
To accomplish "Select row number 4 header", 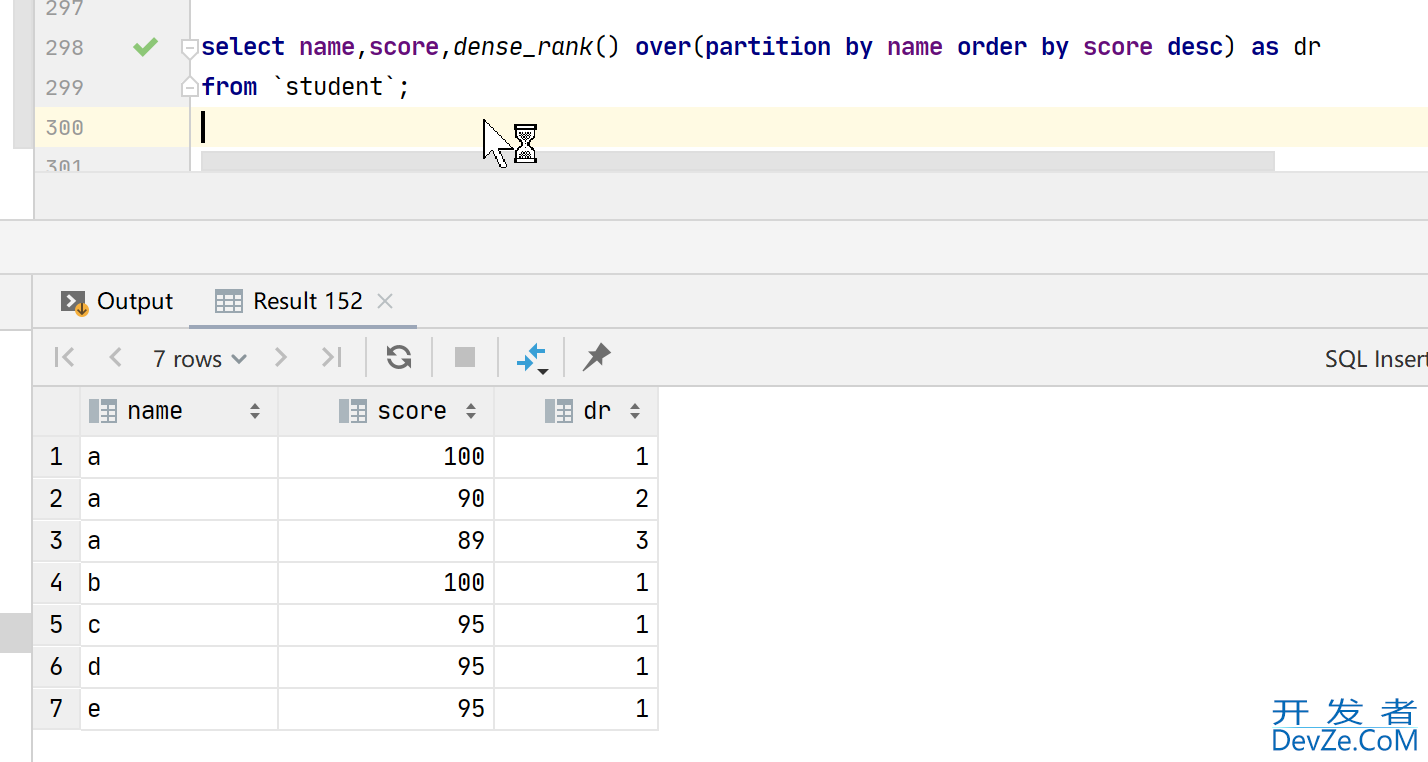I will [x=56, y=583].
